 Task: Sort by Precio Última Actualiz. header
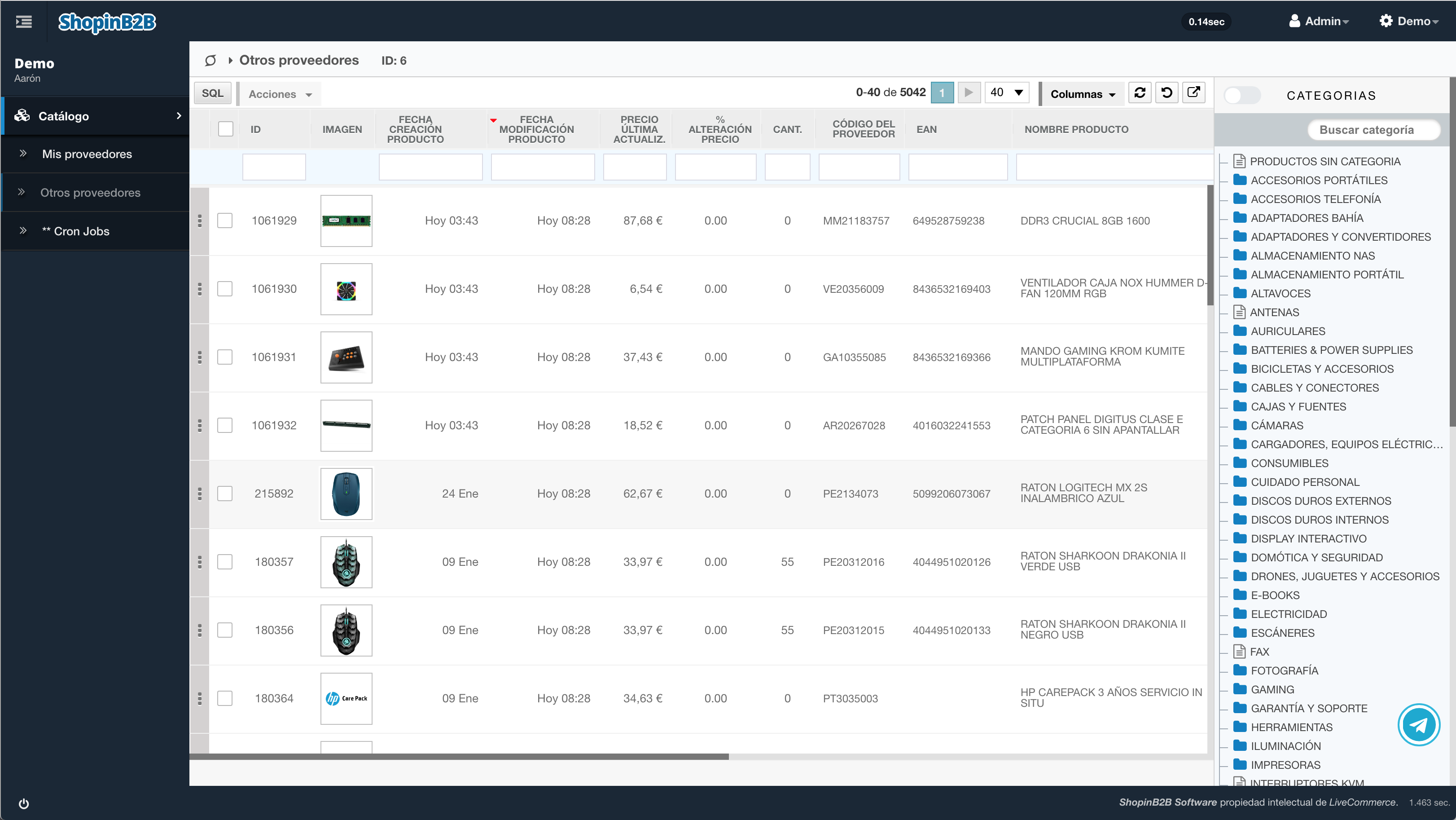point(639,129)
